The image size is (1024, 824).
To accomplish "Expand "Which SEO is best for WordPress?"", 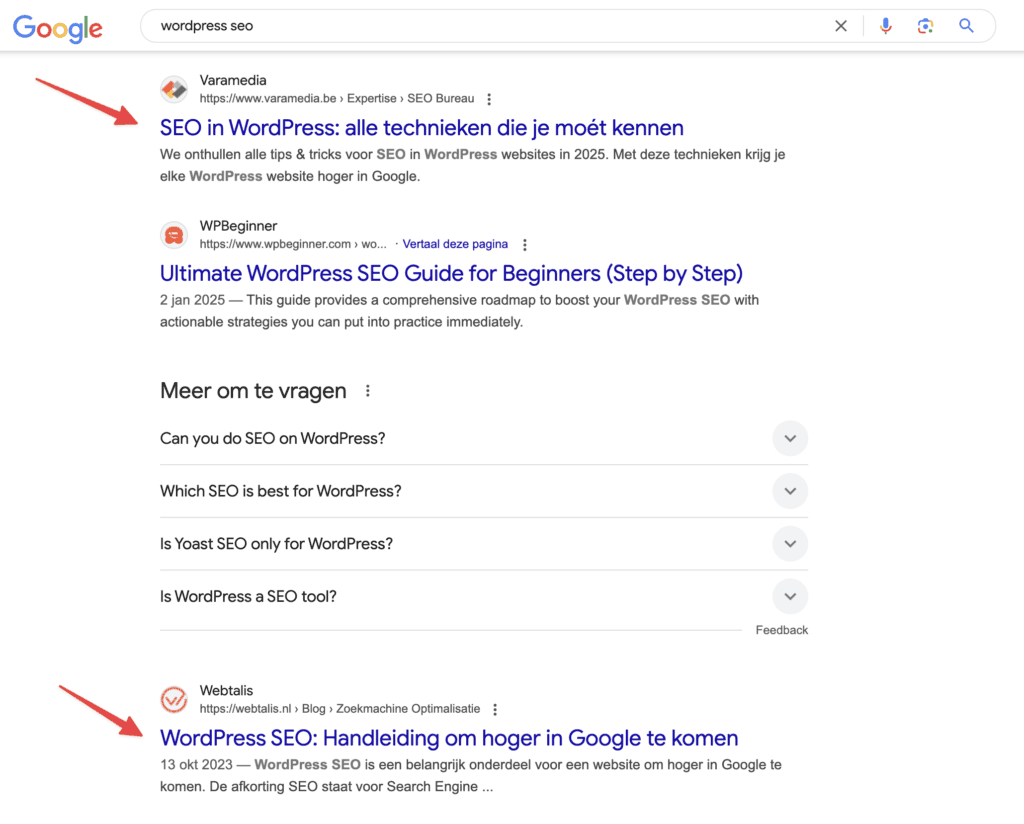I will 790,491.
